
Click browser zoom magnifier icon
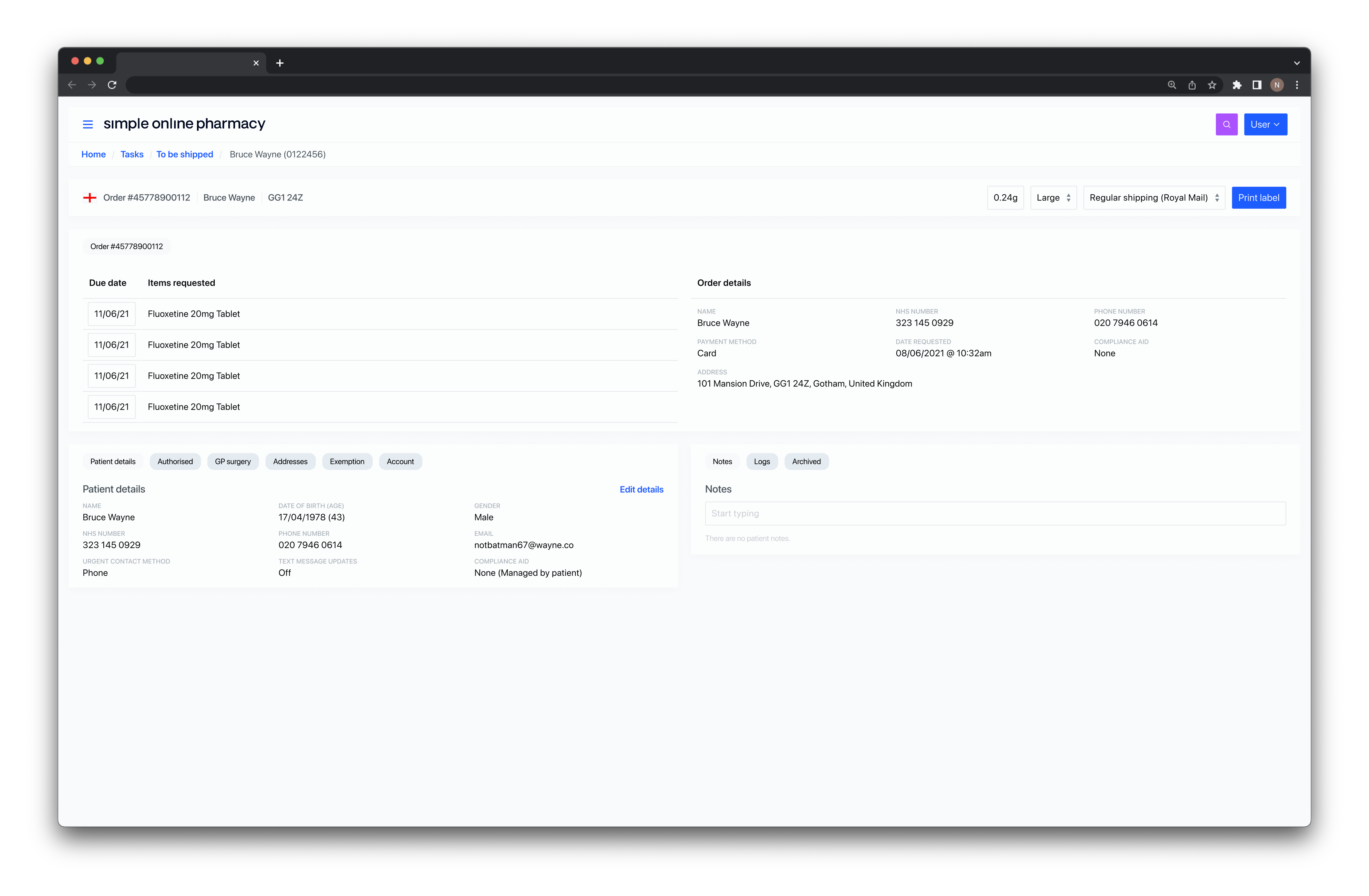[1172, 85]
